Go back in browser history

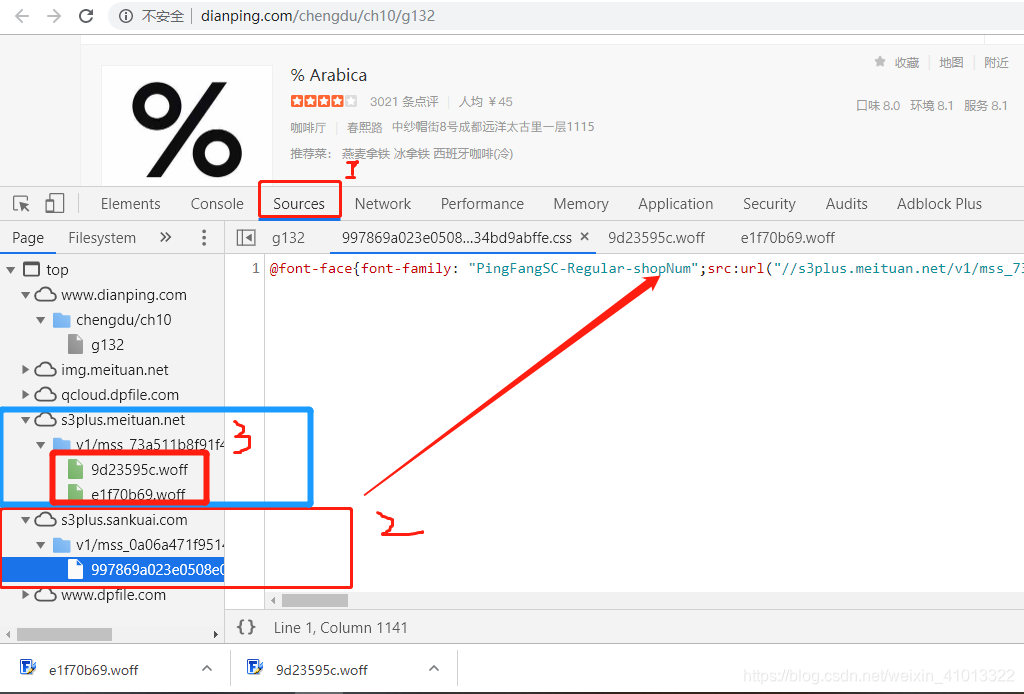(22, 16)
